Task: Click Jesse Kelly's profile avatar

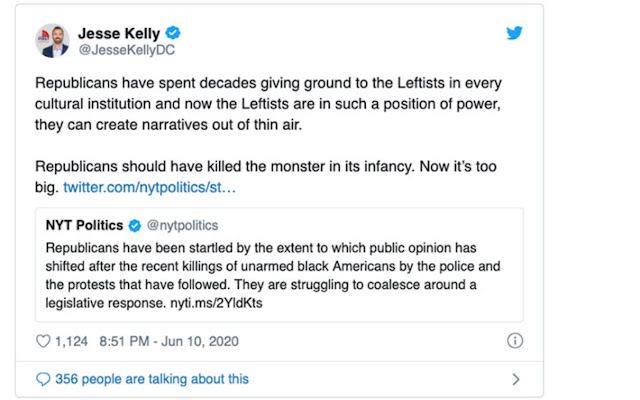Action: pos(52,40)
